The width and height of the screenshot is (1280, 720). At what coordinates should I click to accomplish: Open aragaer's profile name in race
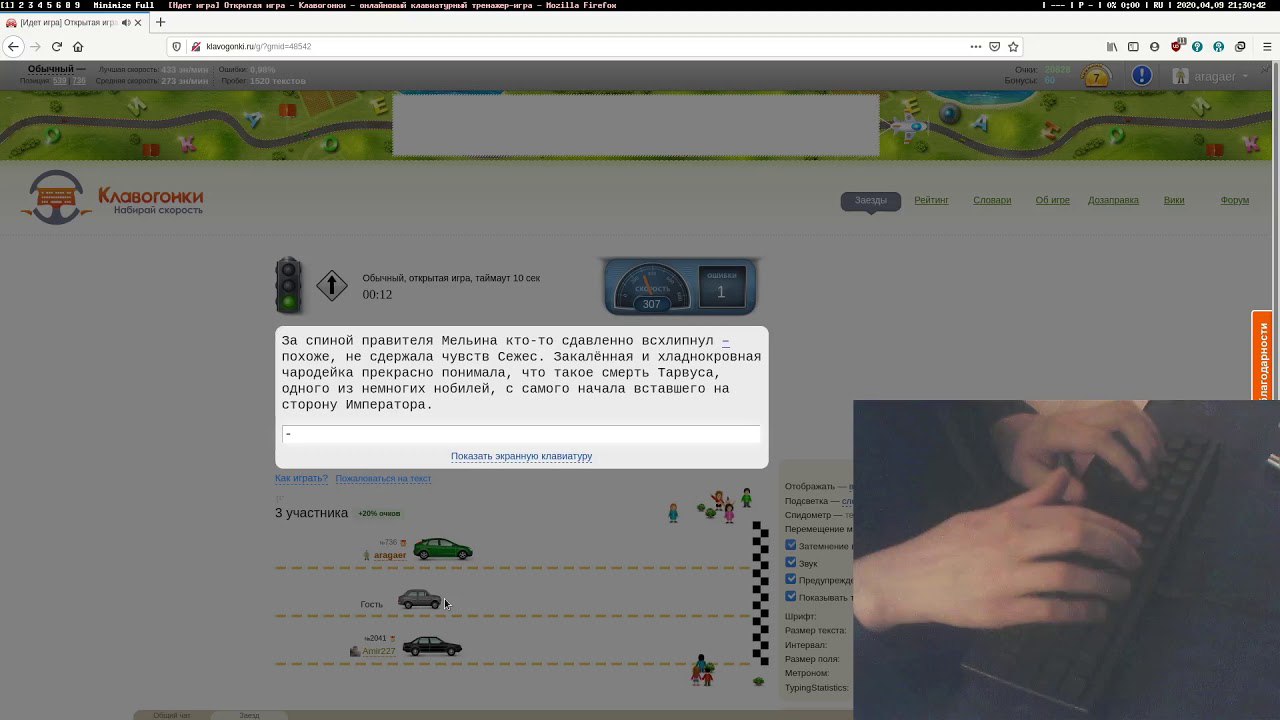point(390,555)
